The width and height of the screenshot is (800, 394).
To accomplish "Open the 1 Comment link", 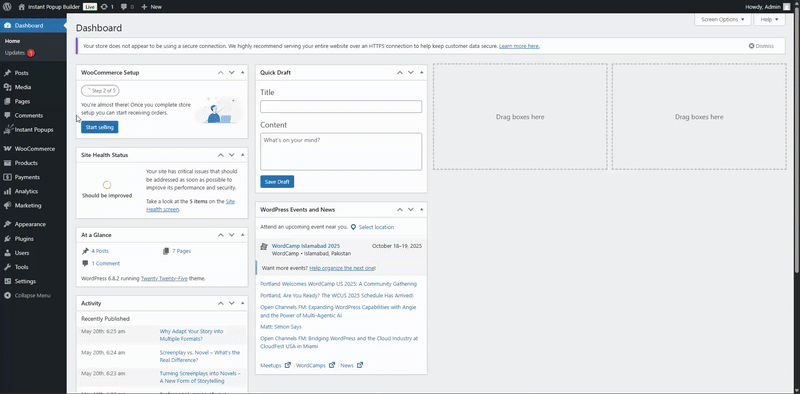I will coord(106,263).
